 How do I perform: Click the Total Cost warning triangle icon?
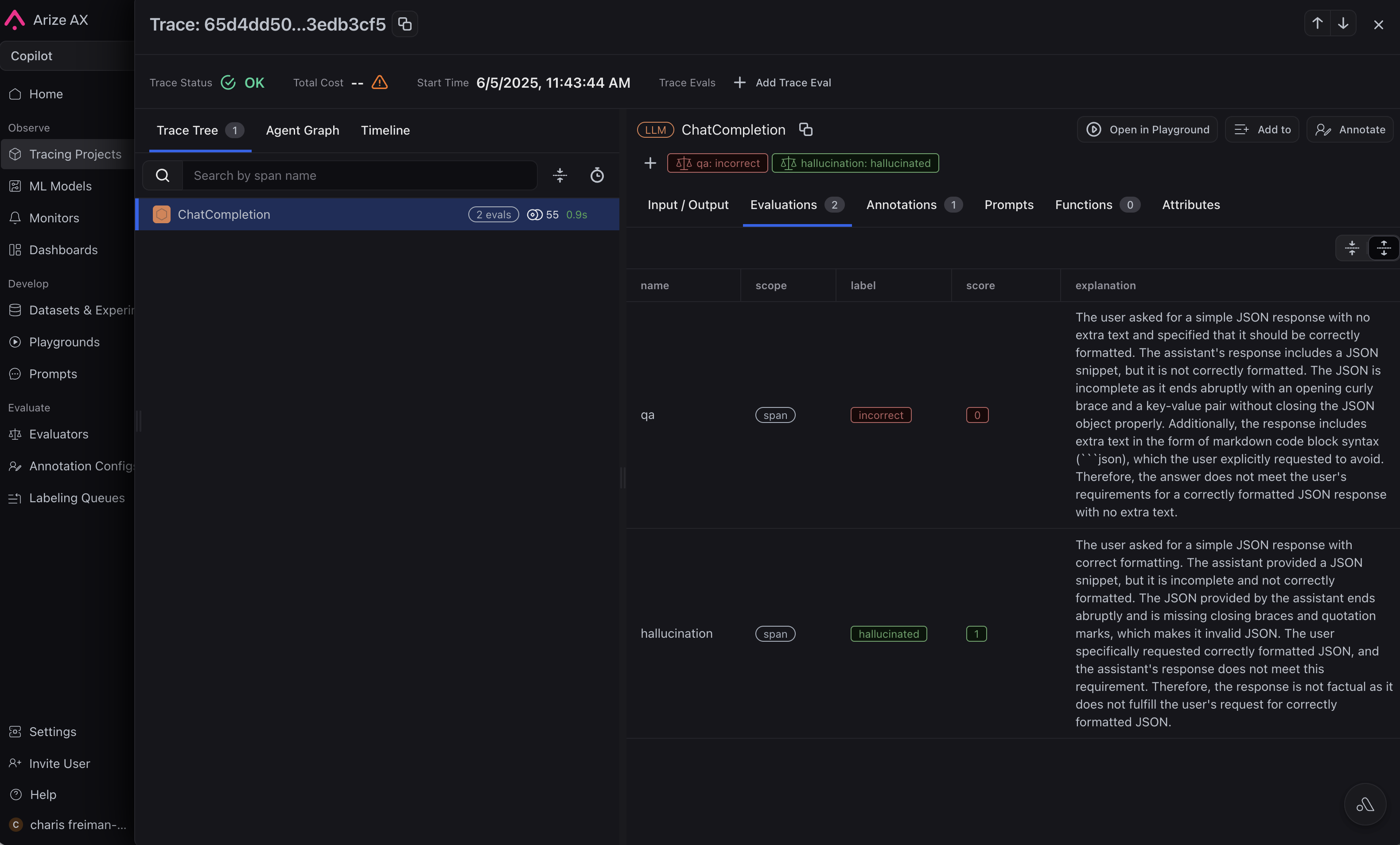(x=380, y=83)
